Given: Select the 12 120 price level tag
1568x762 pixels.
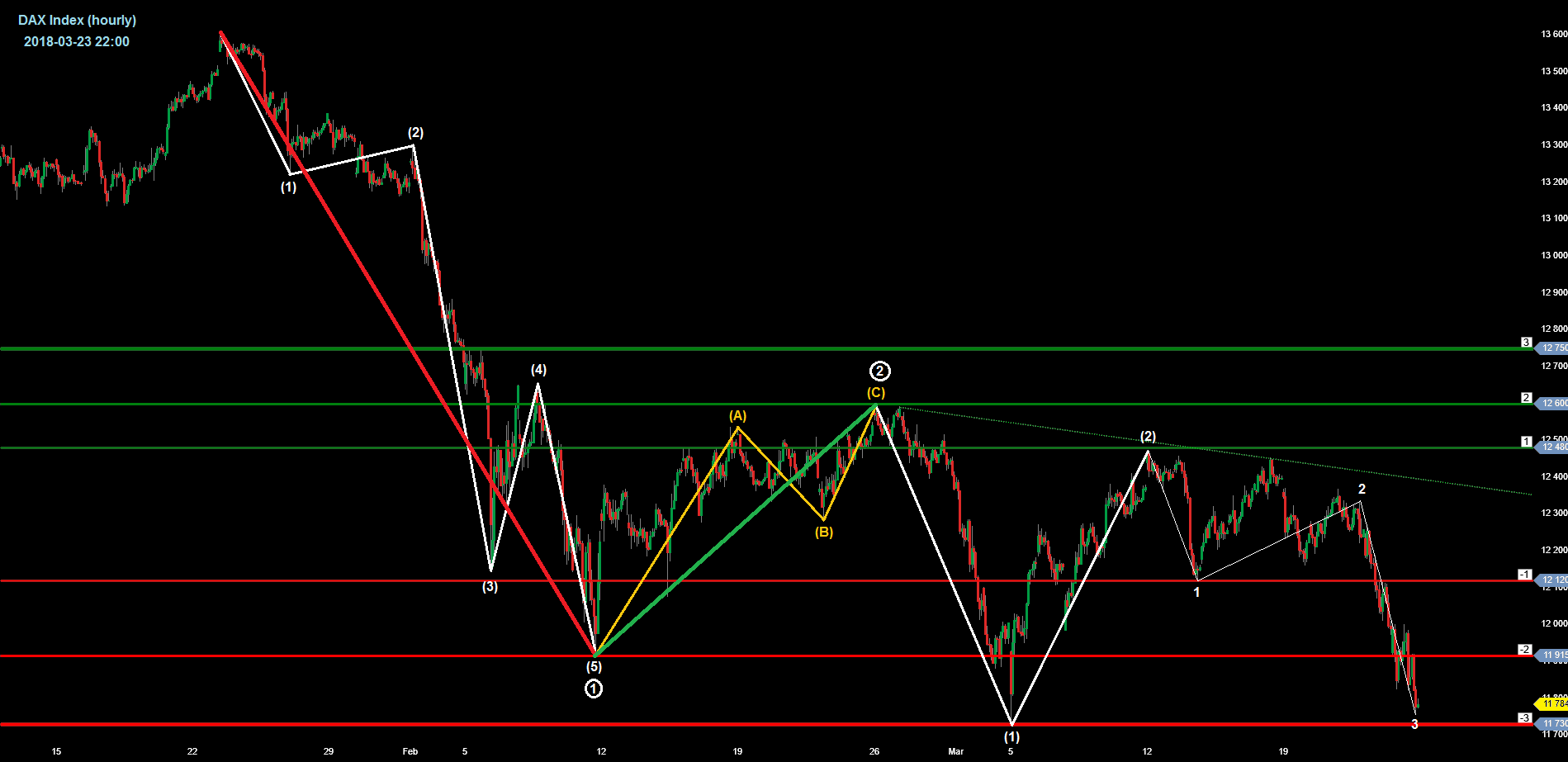Looking at the screenshot, I should (1553, 580).
